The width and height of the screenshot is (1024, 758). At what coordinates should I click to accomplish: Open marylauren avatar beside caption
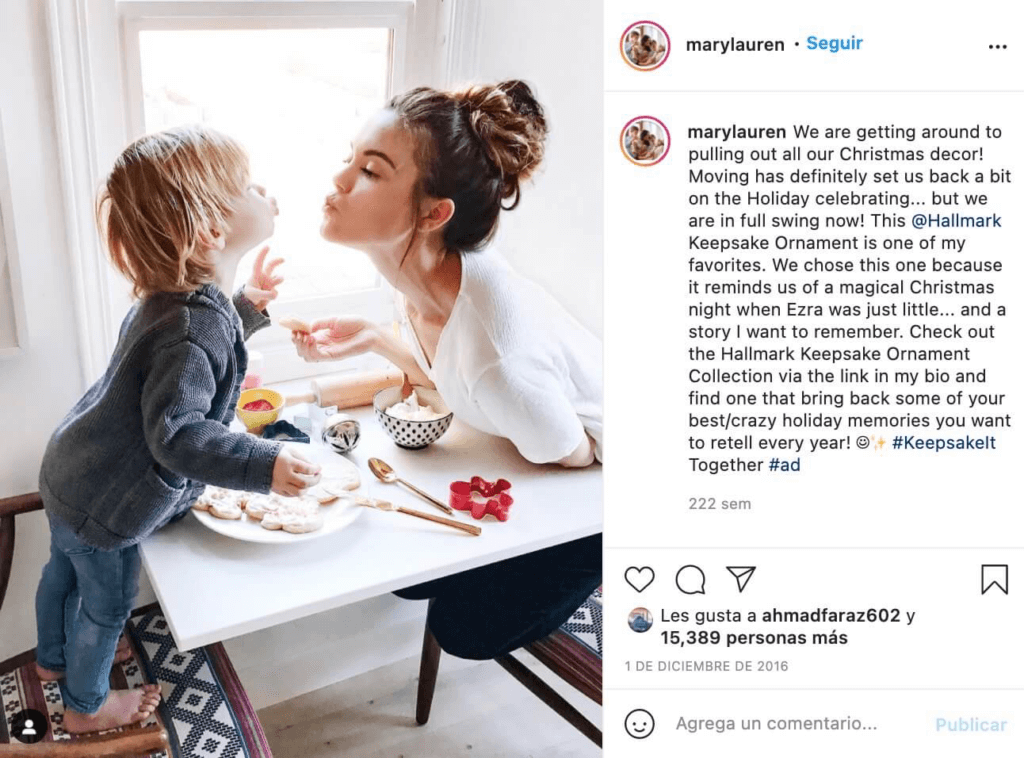[645, 141]
